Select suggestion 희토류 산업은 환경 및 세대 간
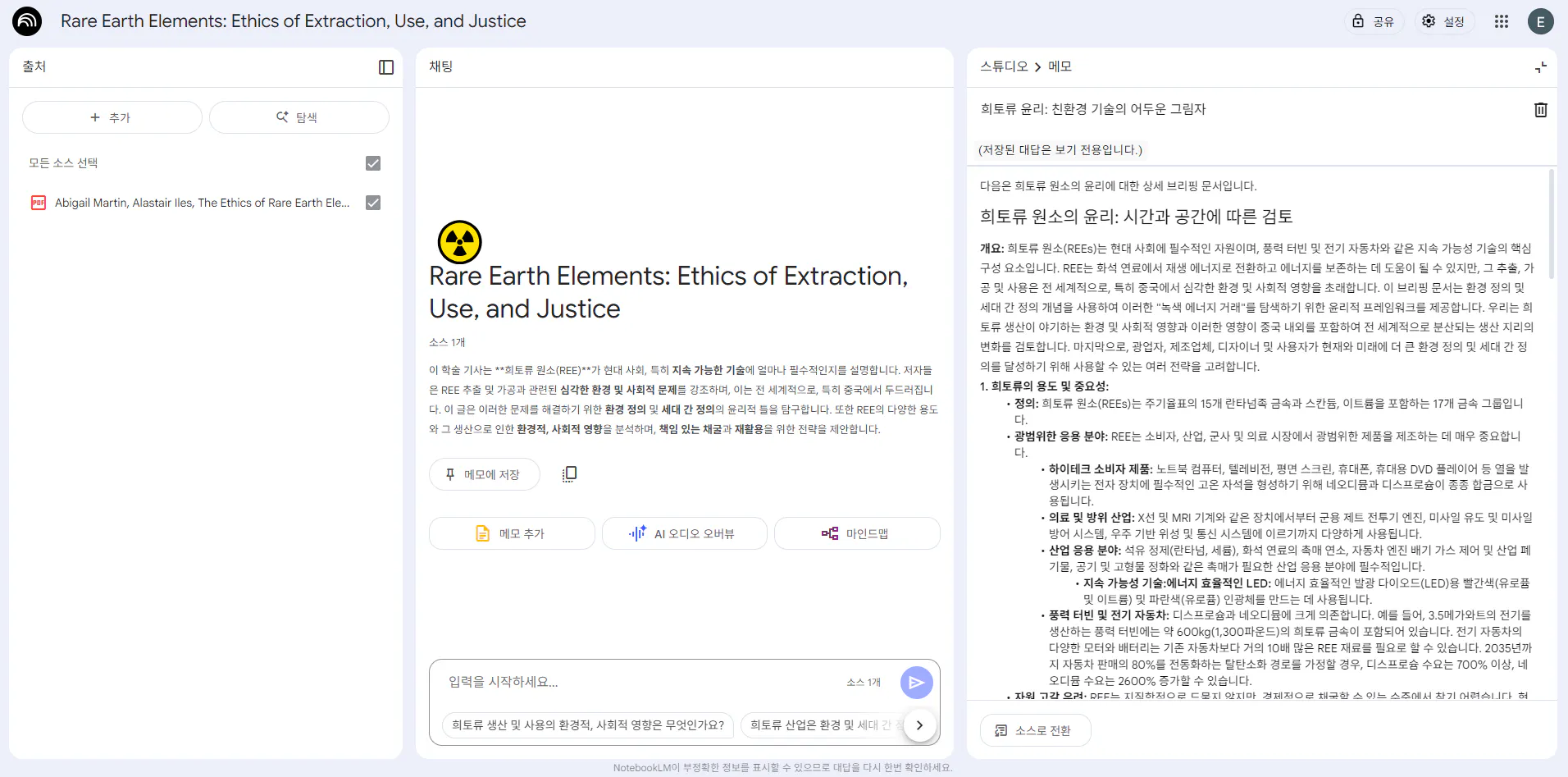Image resolution: width=1568 pixels, height=777 pixels. (823, 725)
